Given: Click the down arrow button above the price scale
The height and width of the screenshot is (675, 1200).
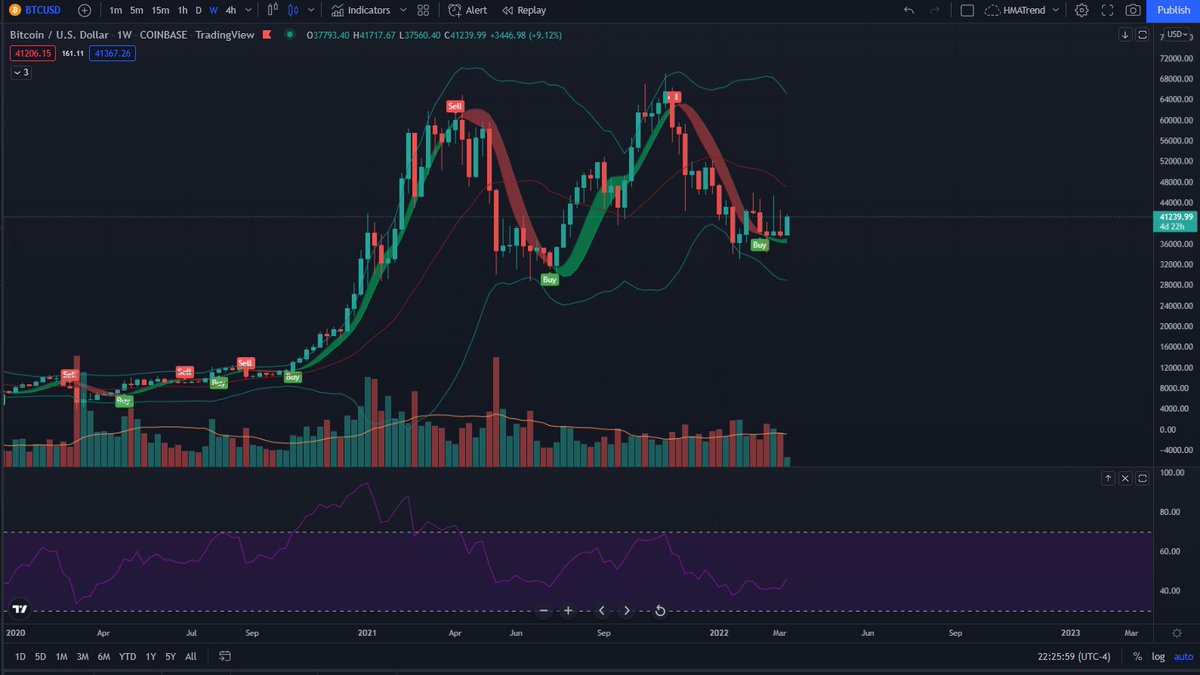Looking at the screenshot, I should click(1125, 35).
